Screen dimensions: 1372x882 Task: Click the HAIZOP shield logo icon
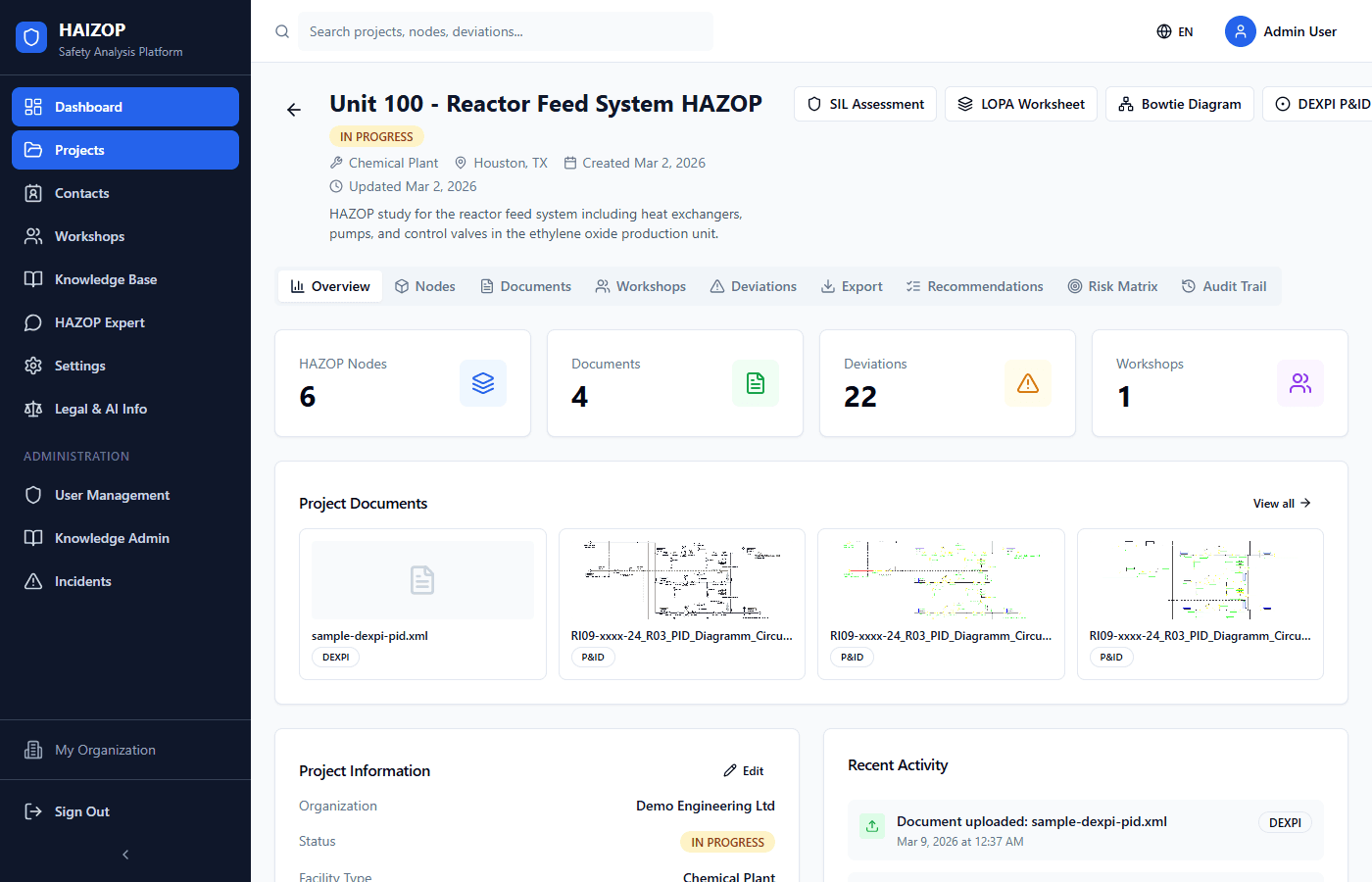(x=31, y=37)
